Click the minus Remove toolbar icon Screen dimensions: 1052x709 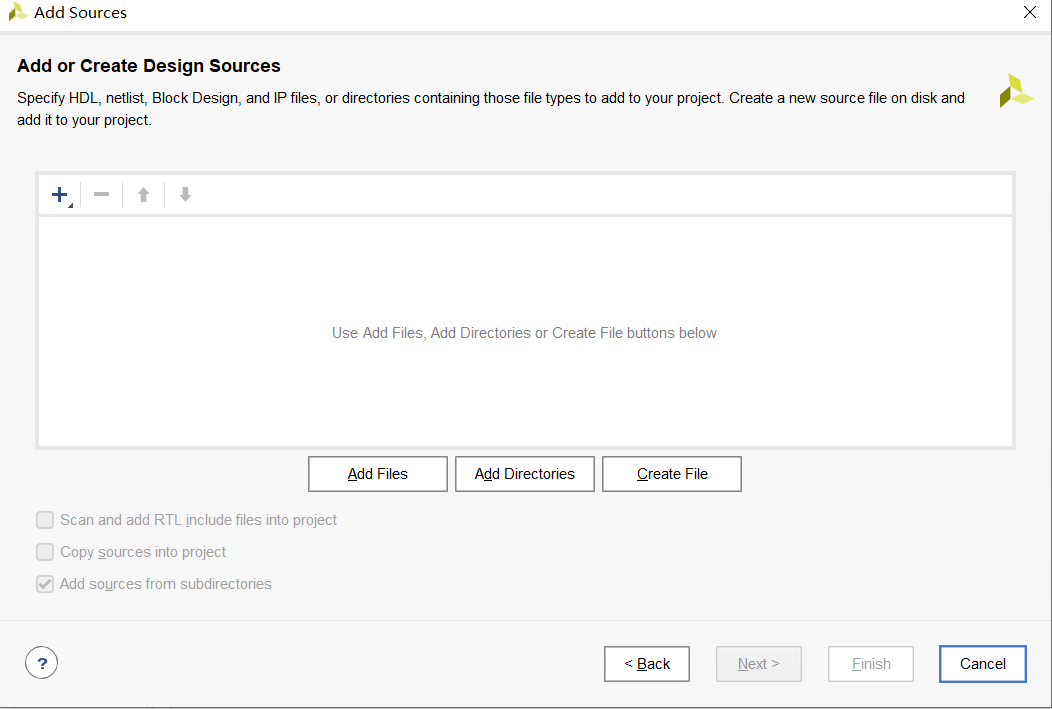click(x=101, y=195)
